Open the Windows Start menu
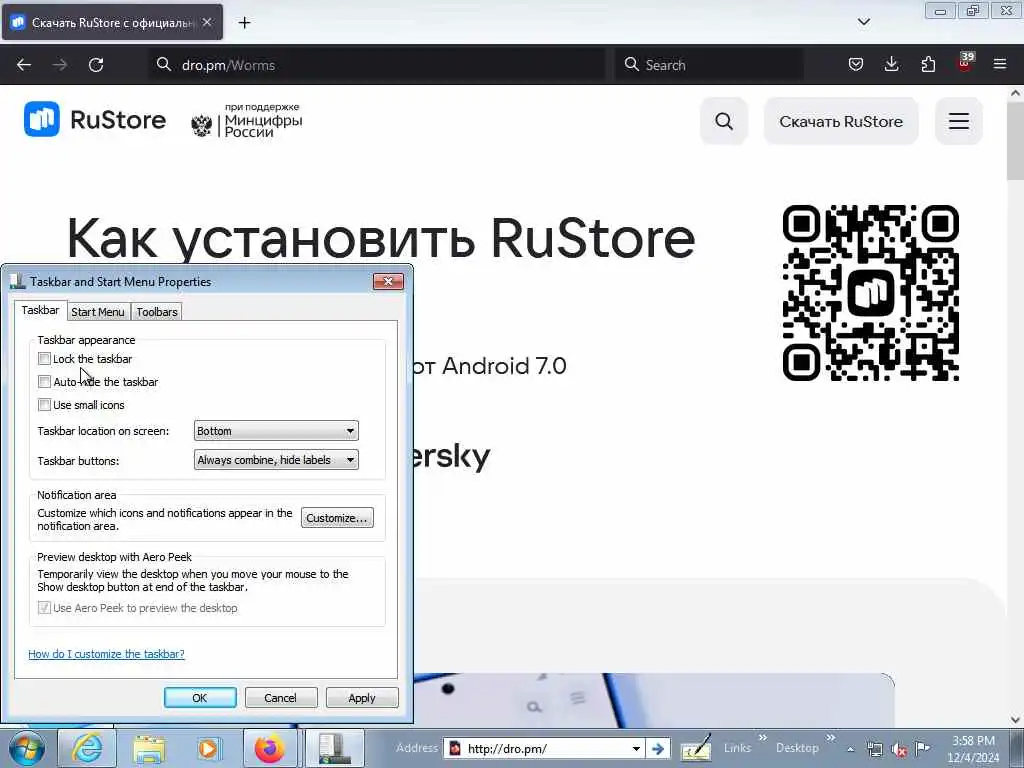The width and height of the screenshot is (1024, 768). tap(26, 748)
